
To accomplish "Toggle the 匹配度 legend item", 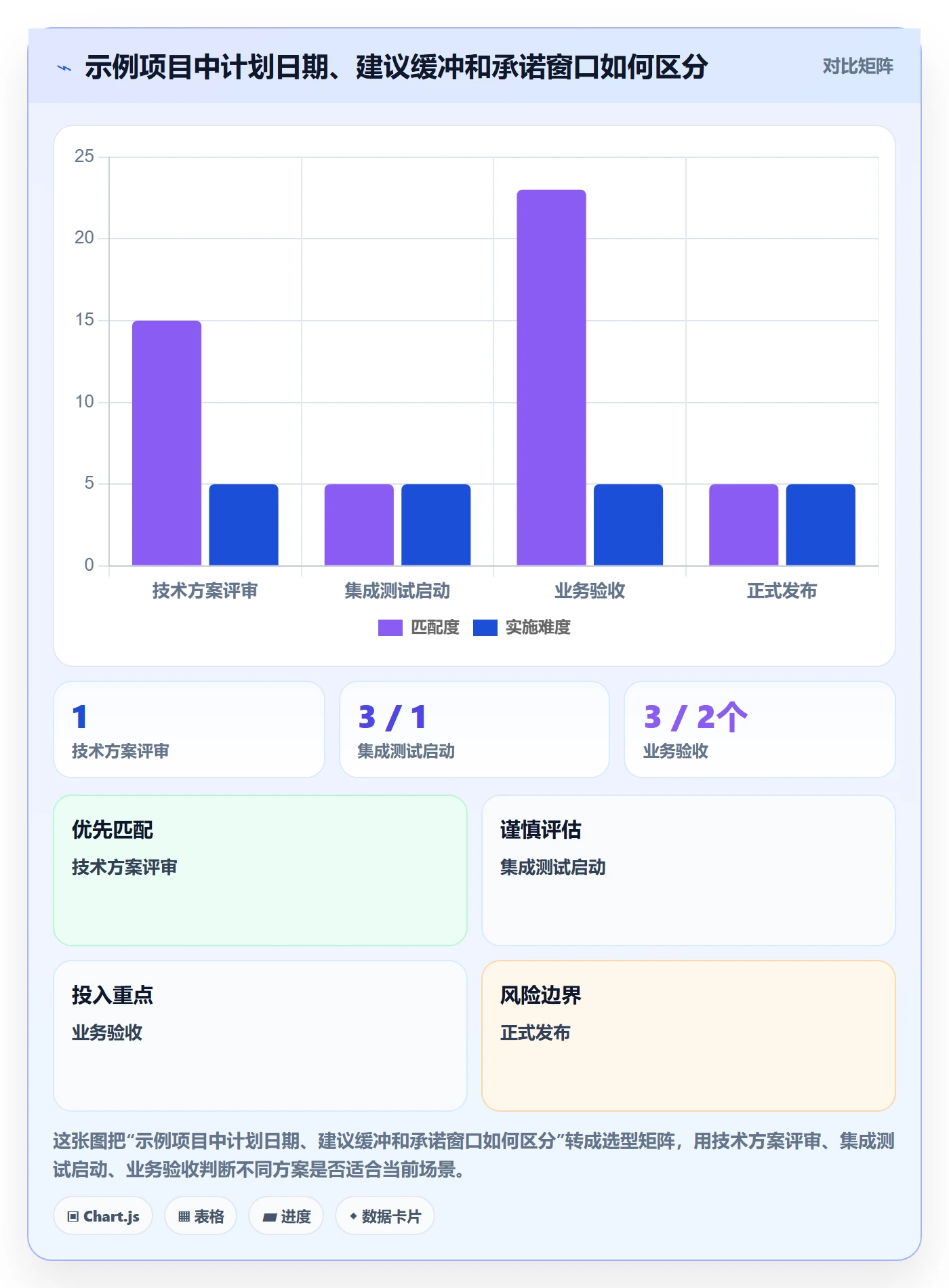I will (x=419, y=628).
